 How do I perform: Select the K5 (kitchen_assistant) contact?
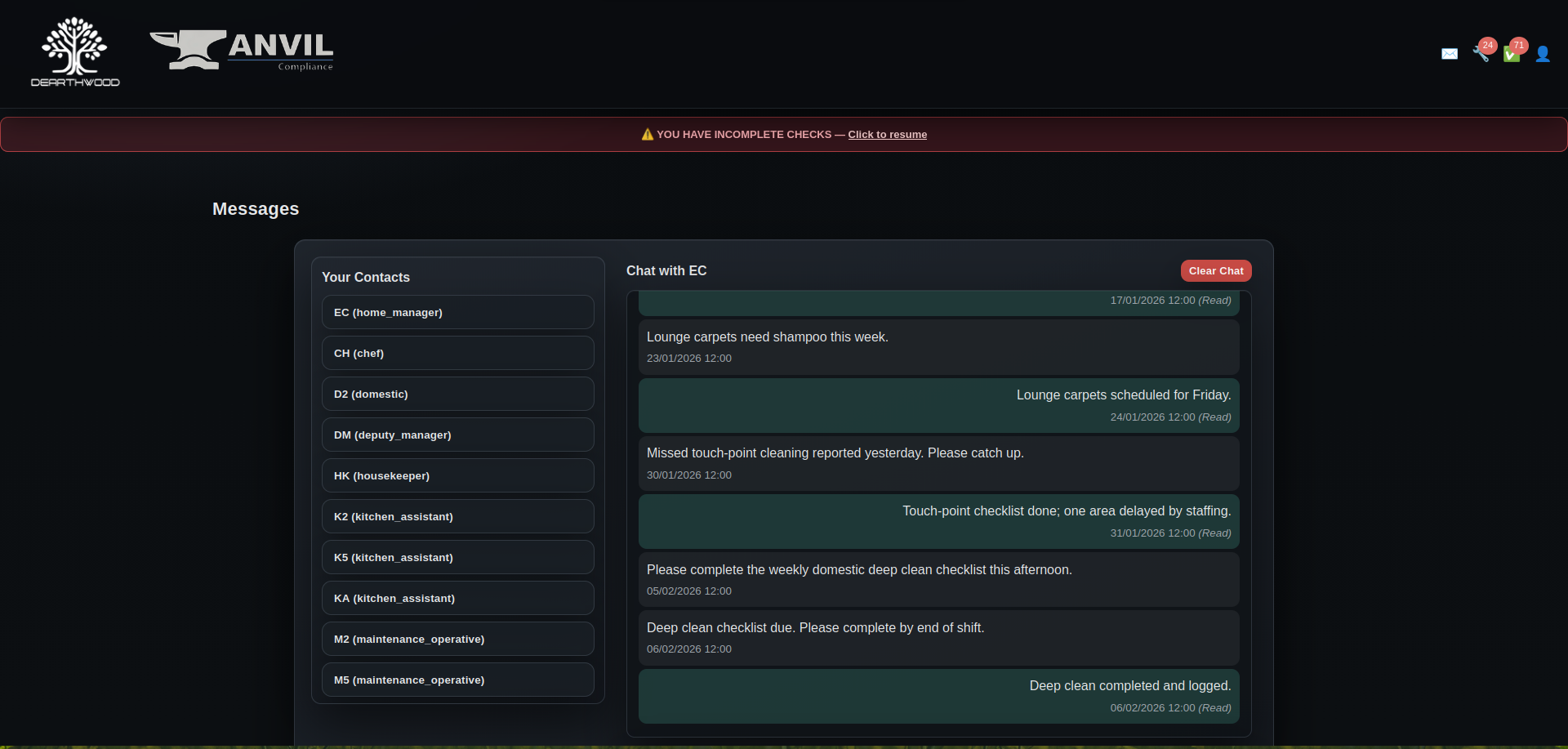pyautogui.click(x=457, y=557)
